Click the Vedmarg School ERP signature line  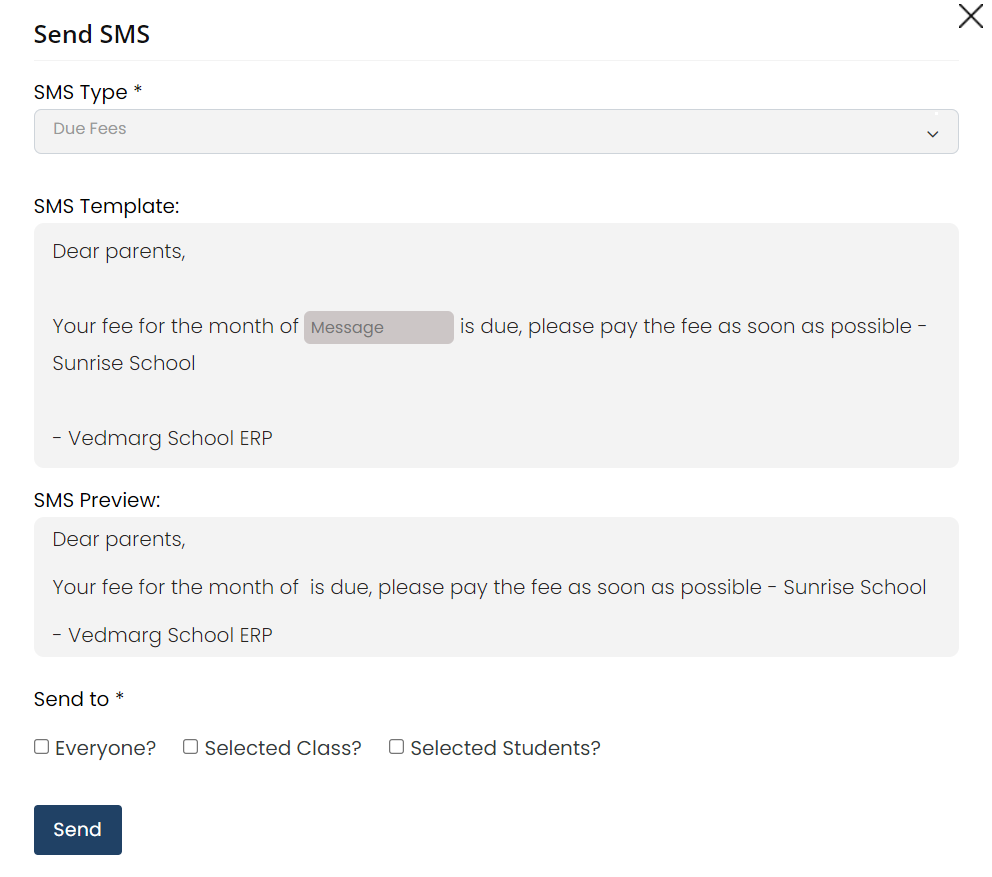163,437
